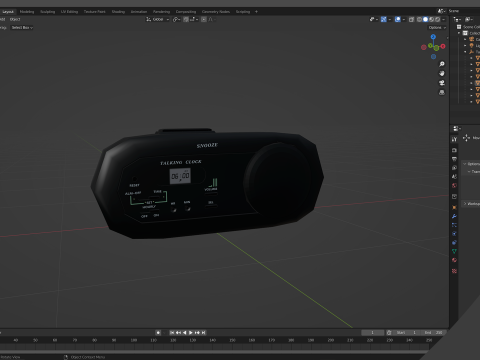480x360 pixels.
Task: Select rendered viewport shading
Action: 437,19
